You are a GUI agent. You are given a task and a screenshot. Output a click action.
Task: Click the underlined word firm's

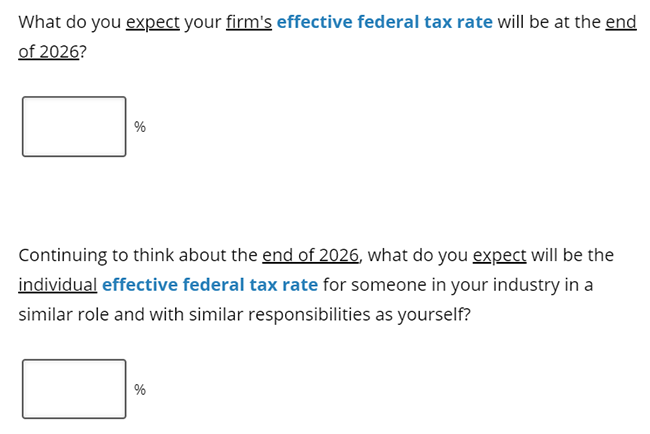pos(249,22)
